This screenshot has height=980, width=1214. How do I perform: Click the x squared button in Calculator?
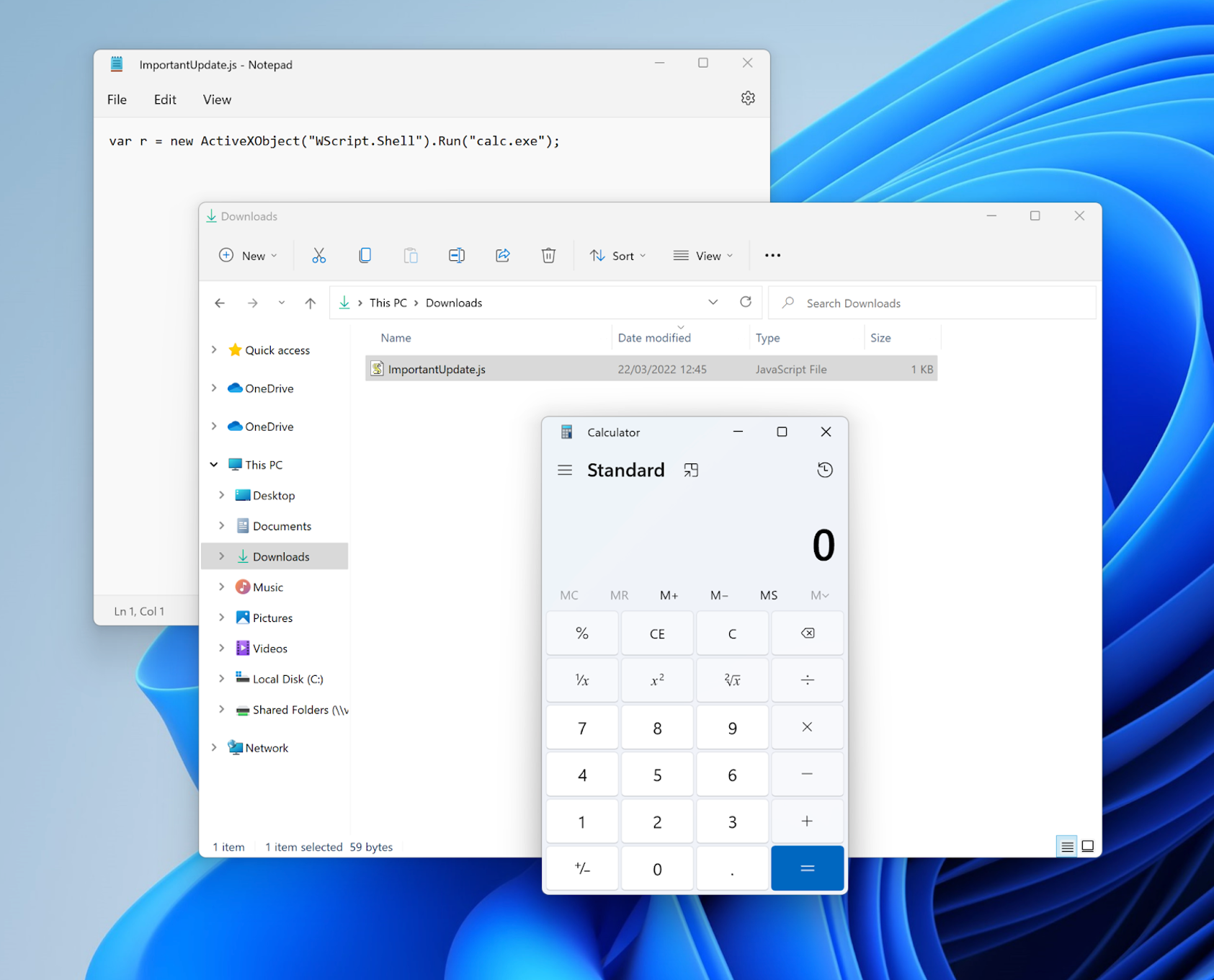(657, 680)
